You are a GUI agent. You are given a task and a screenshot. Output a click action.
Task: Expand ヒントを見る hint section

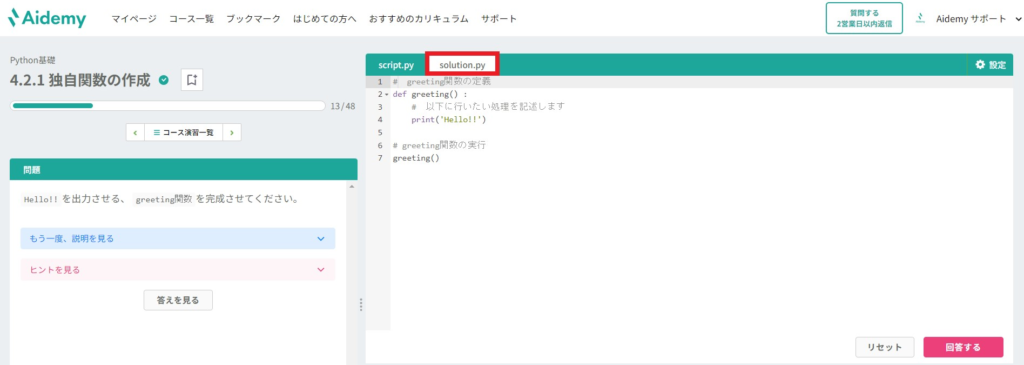(178, 270)
